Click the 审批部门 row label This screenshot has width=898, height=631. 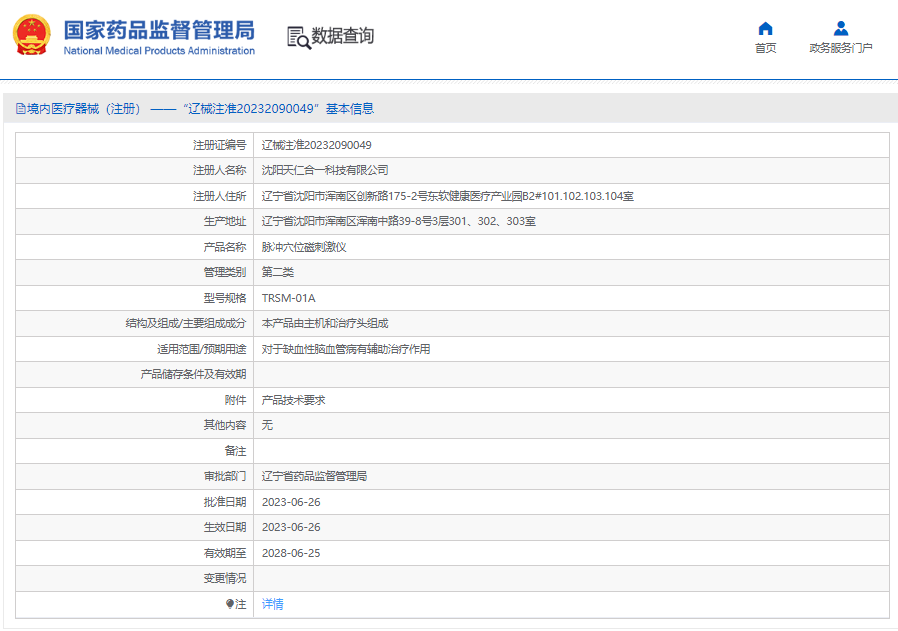(x=224, y=476)
